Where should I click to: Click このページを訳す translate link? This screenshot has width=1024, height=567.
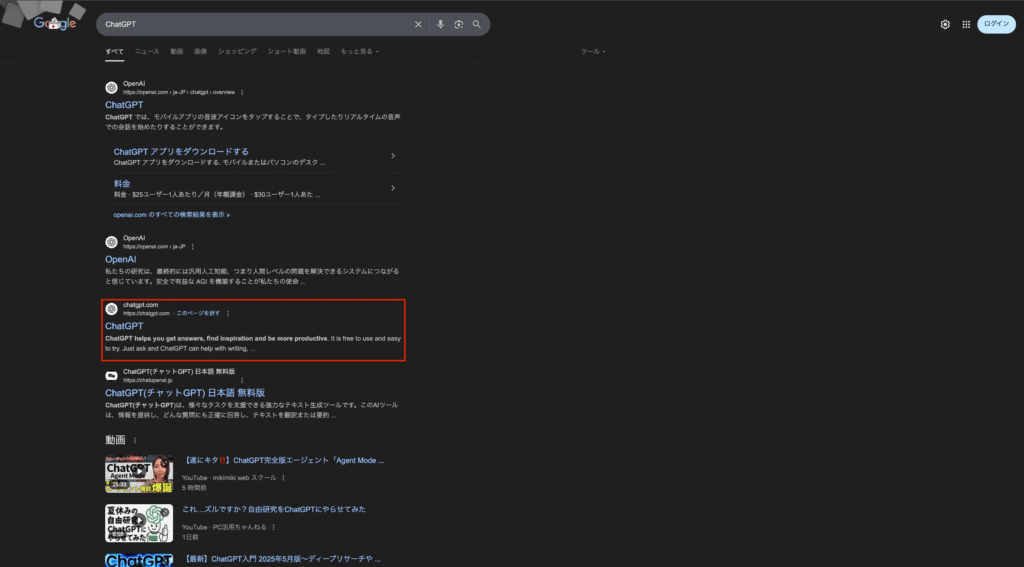click(198, 314)
